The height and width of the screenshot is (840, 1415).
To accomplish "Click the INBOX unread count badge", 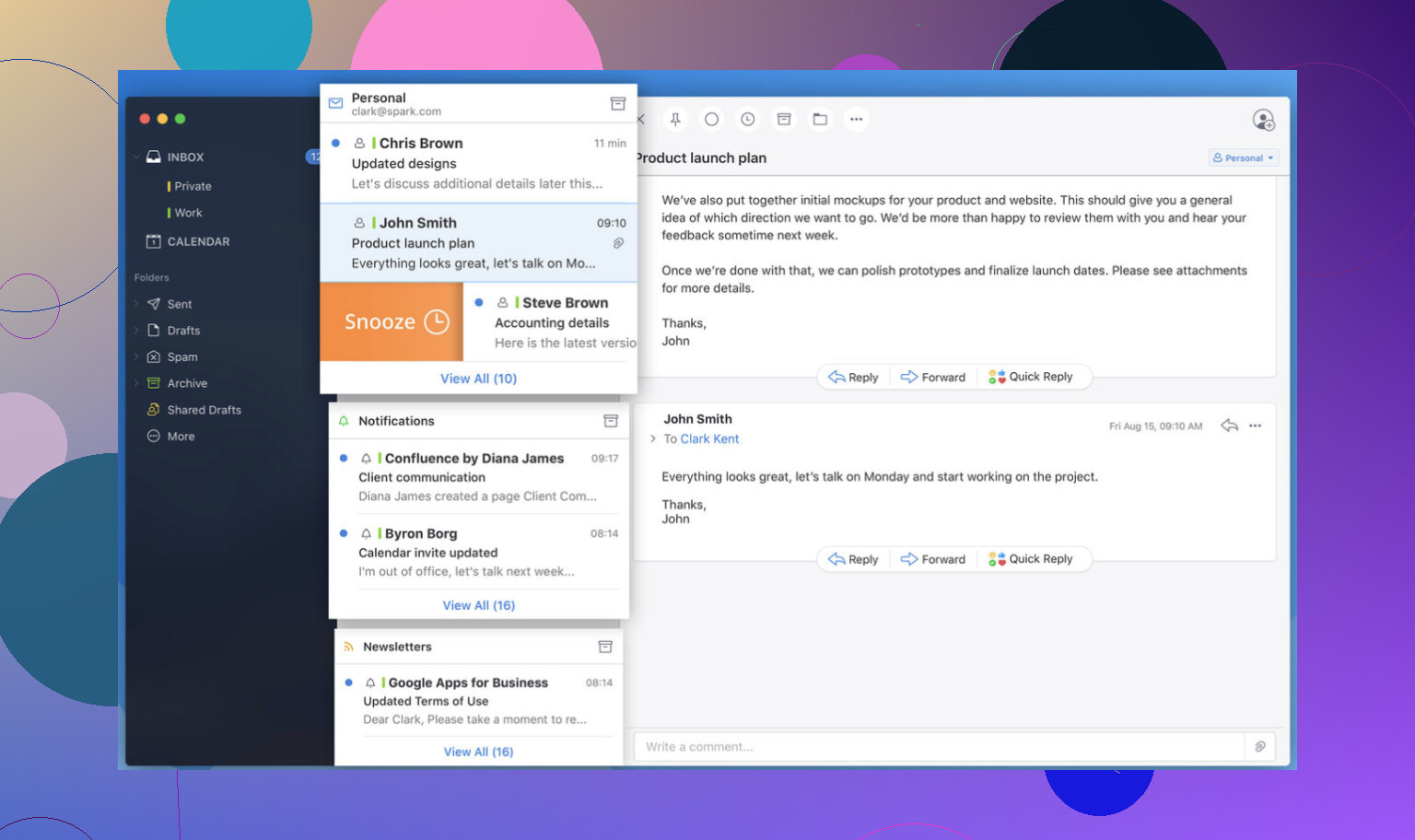I will pyautogui.click(x=312, y=157).
